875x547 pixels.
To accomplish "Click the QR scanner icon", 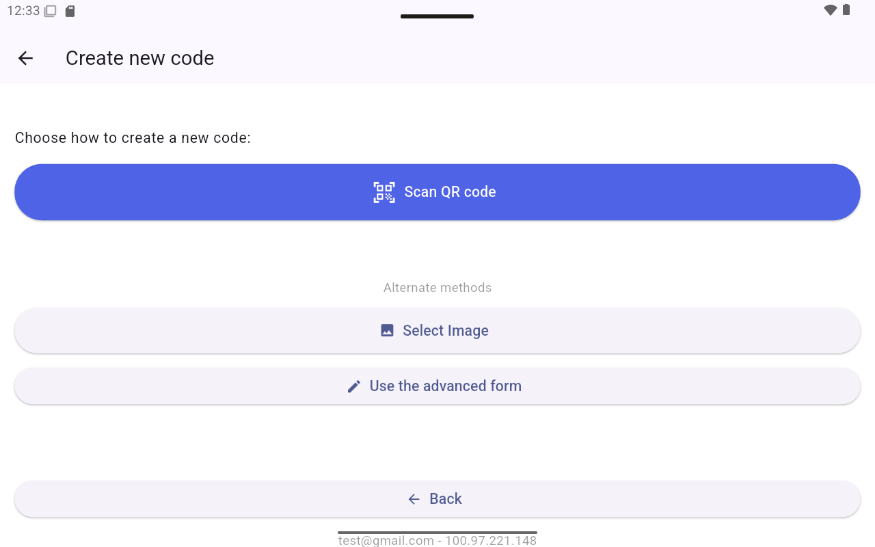I will tap(384, 192).
